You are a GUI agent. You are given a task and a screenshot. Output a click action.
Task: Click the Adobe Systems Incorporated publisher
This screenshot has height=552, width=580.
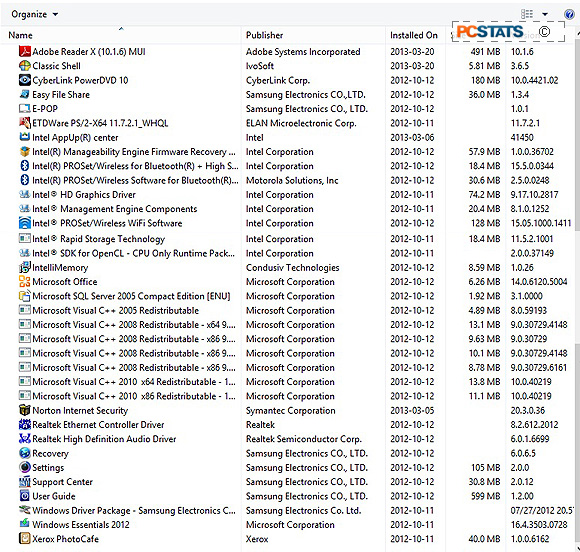pyautogui.click(x=303, y=51)
